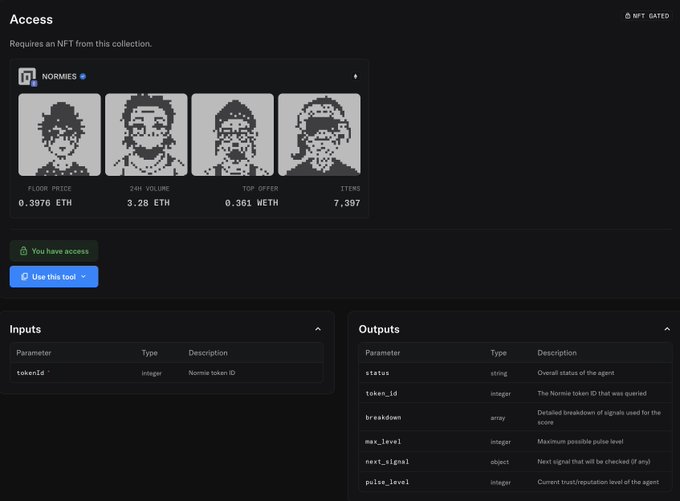
Task: Click the Outputs Parameter column header
Action: [382, 353]
